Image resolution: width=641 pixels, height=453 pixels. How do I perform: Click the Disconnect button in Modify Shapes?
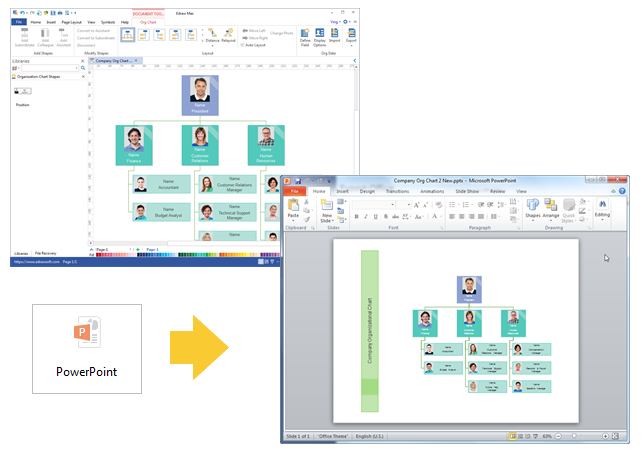pos(86,45)
